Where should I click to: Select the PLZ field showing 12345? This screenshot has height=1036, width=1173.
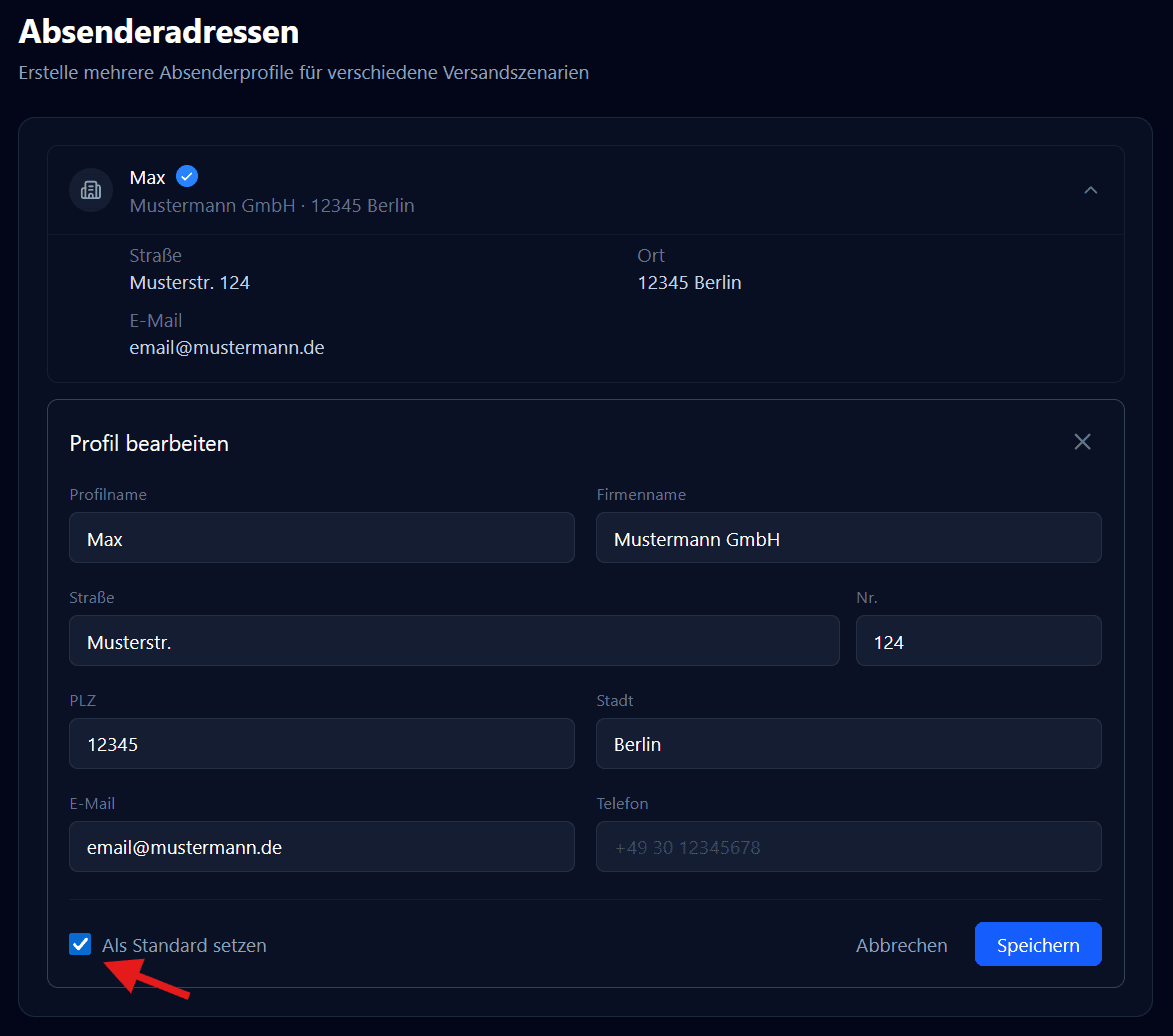pos(321,743)
